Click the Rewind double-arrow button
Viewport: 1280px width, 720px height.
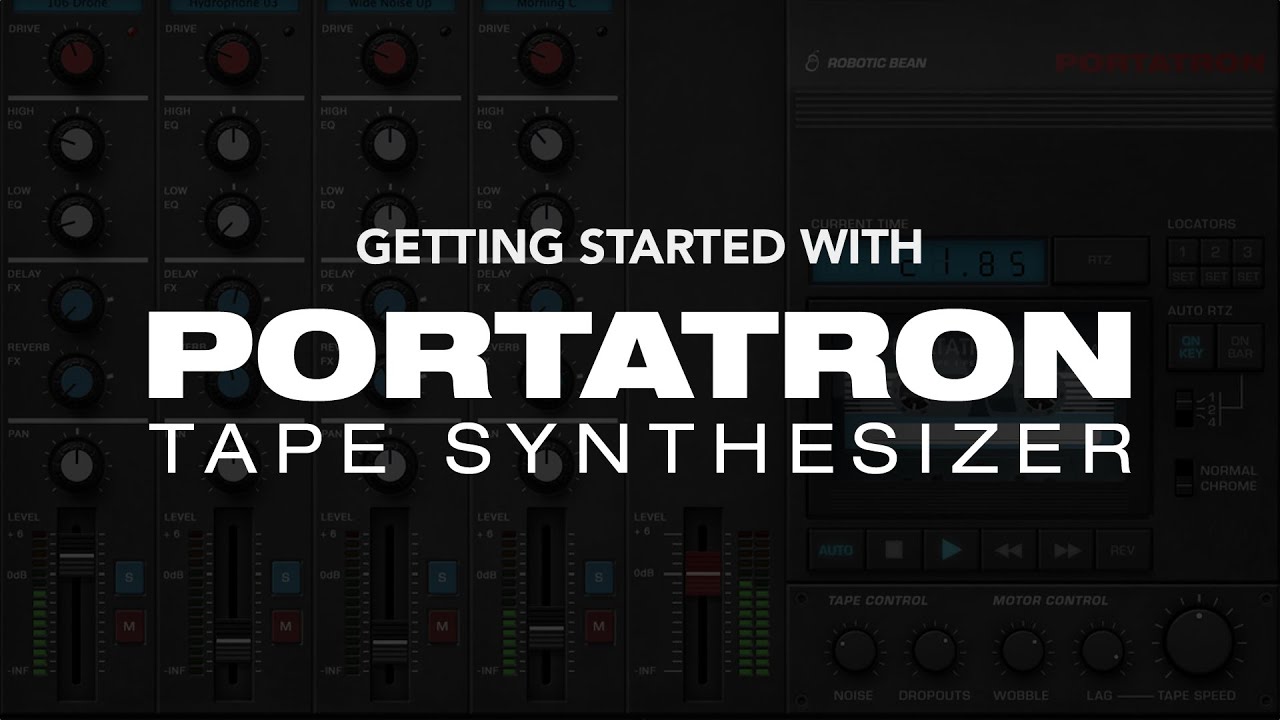coord(1009,550)
